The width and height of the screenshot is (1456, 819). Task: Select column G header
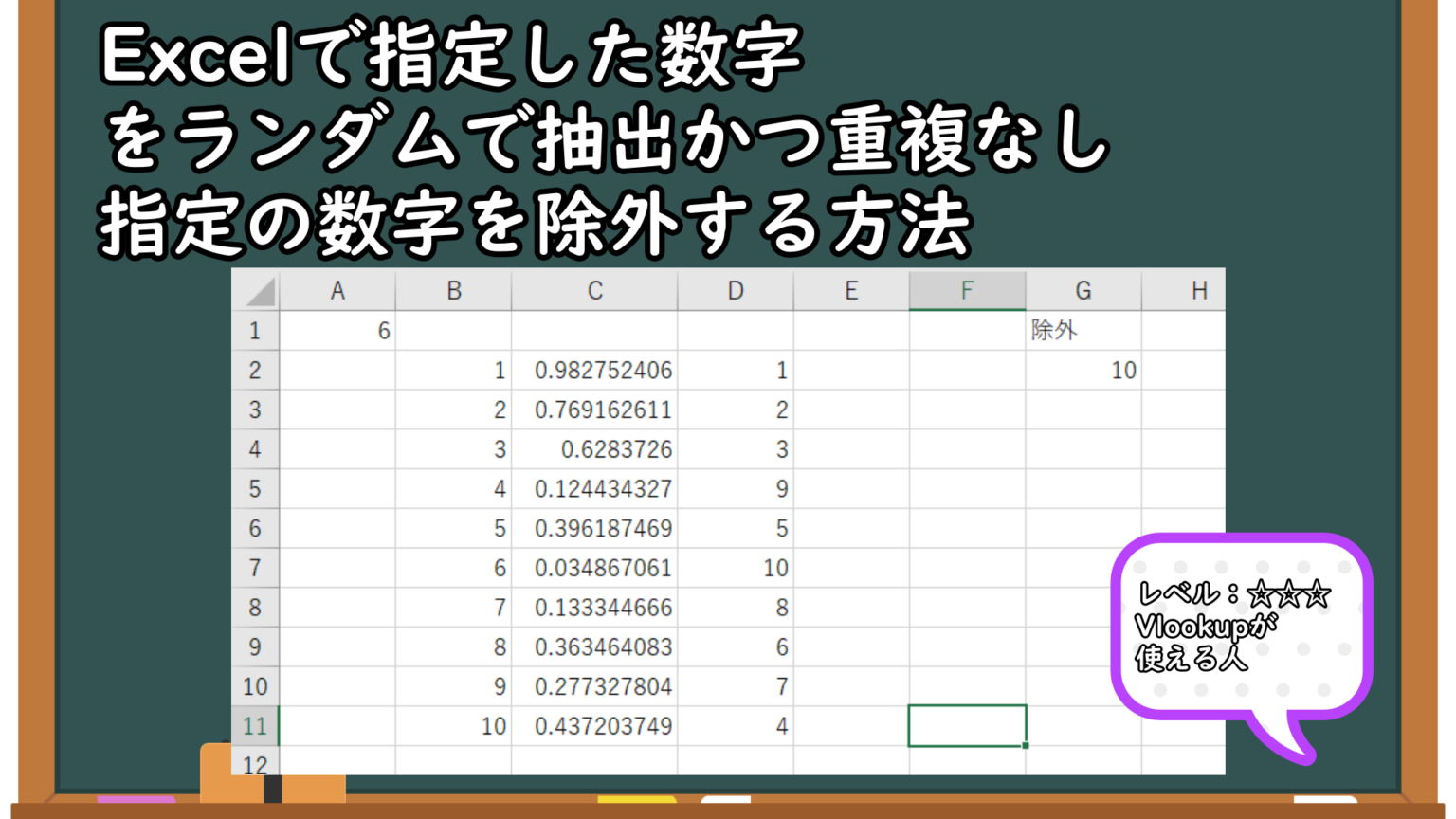(x=1083, y=291)
